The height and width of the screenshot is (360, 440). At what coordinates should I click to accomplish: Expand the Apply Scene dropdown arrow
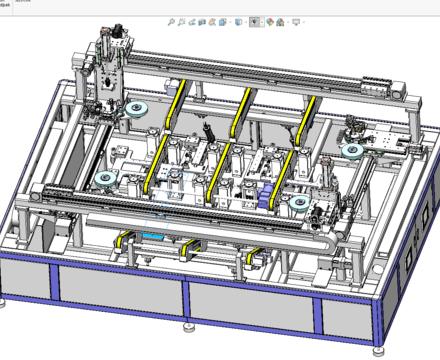[x=288, y=22]
